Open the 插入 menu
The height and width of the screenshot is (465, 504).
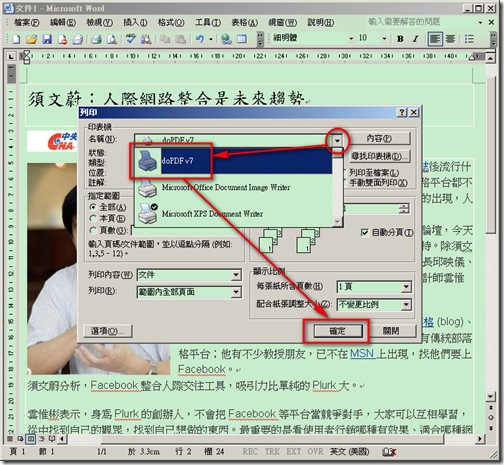pos(135,22)
